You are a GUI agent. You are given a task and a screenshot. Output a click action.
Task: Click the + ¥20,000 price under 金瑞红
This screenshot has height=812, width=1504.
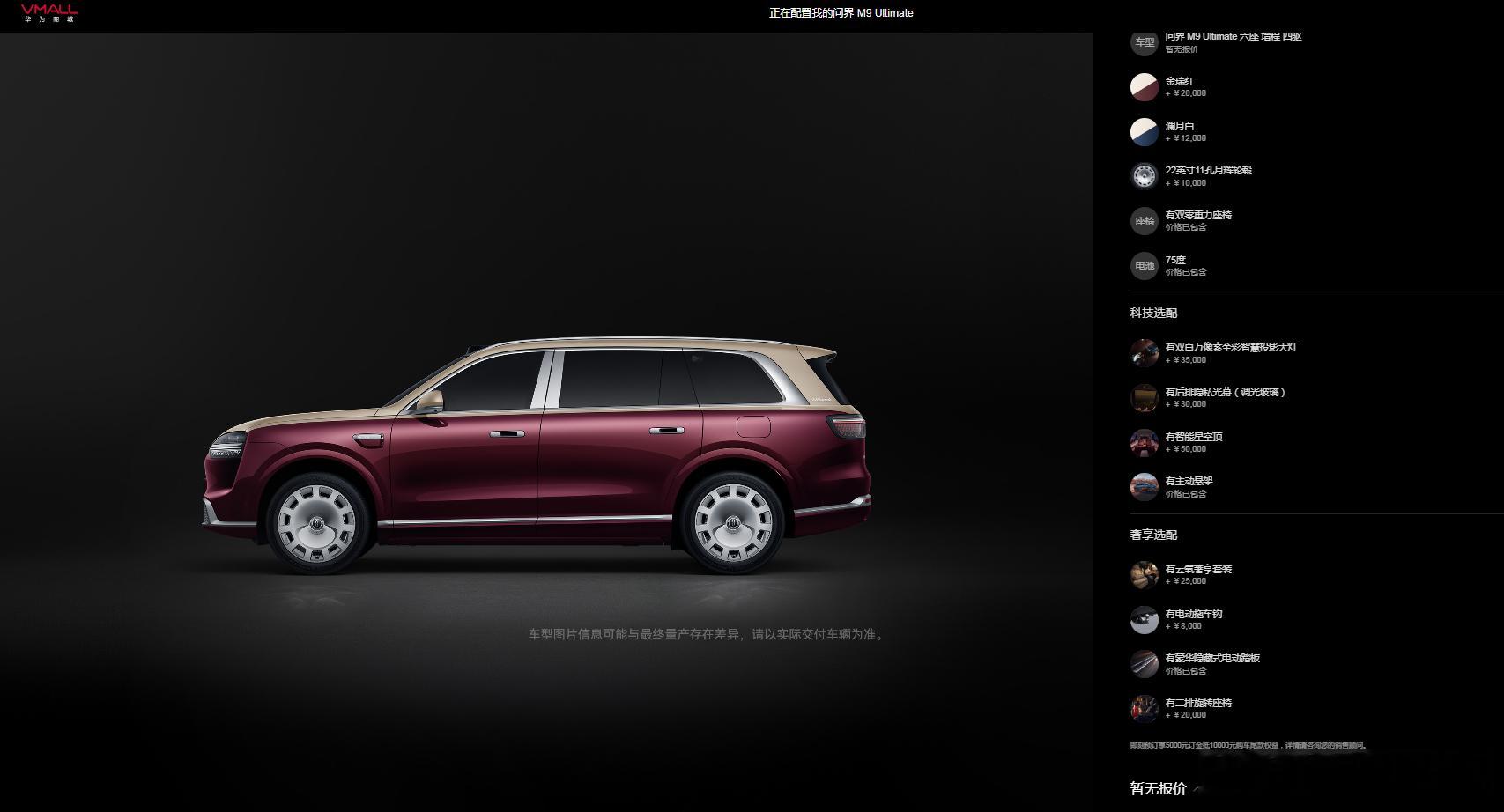[1186, 93]
